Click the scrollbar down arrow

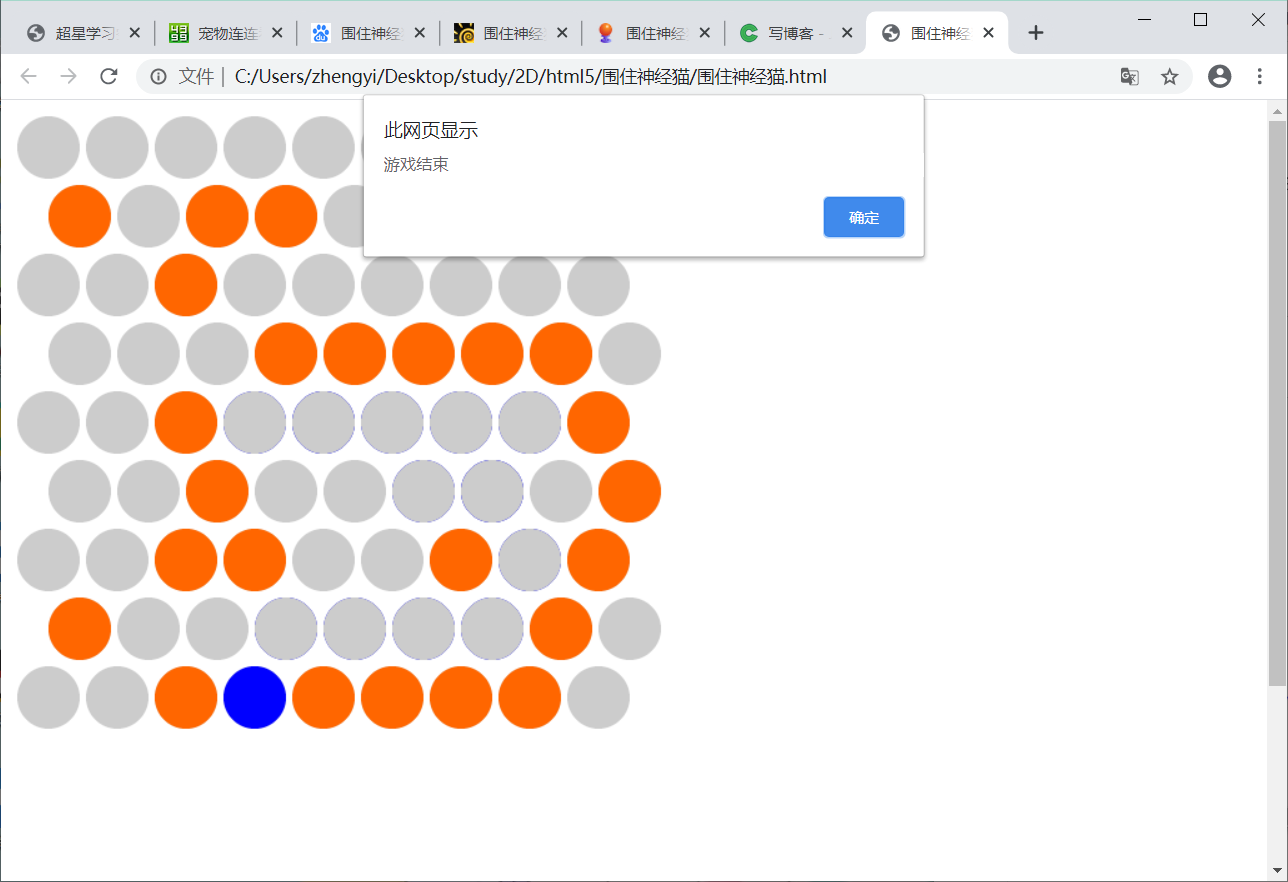pos(1277,869)
